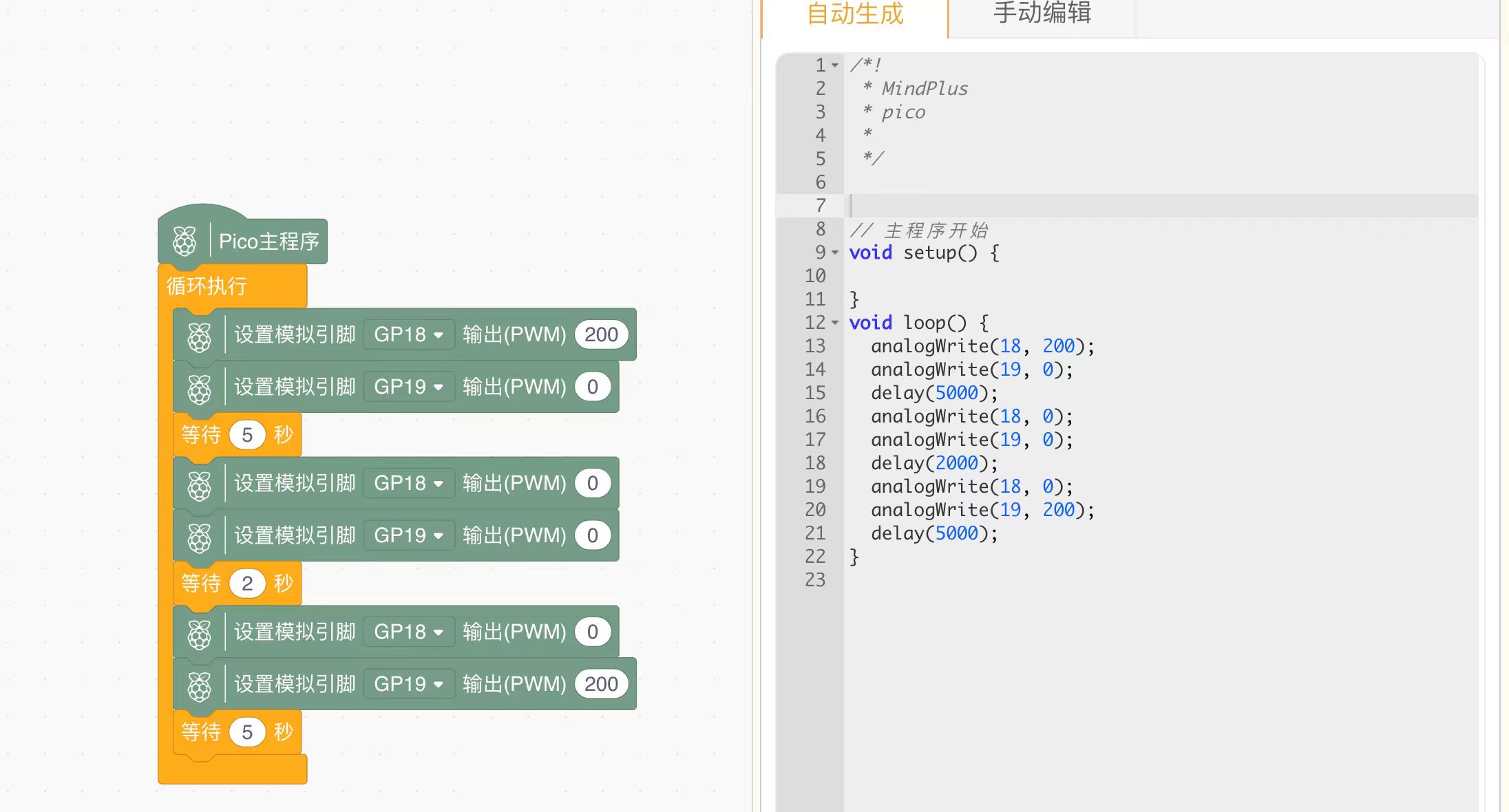The image size is (1509, 812).
Task: Click line number 23 in the gutter
Action: (x=815, y=580)
